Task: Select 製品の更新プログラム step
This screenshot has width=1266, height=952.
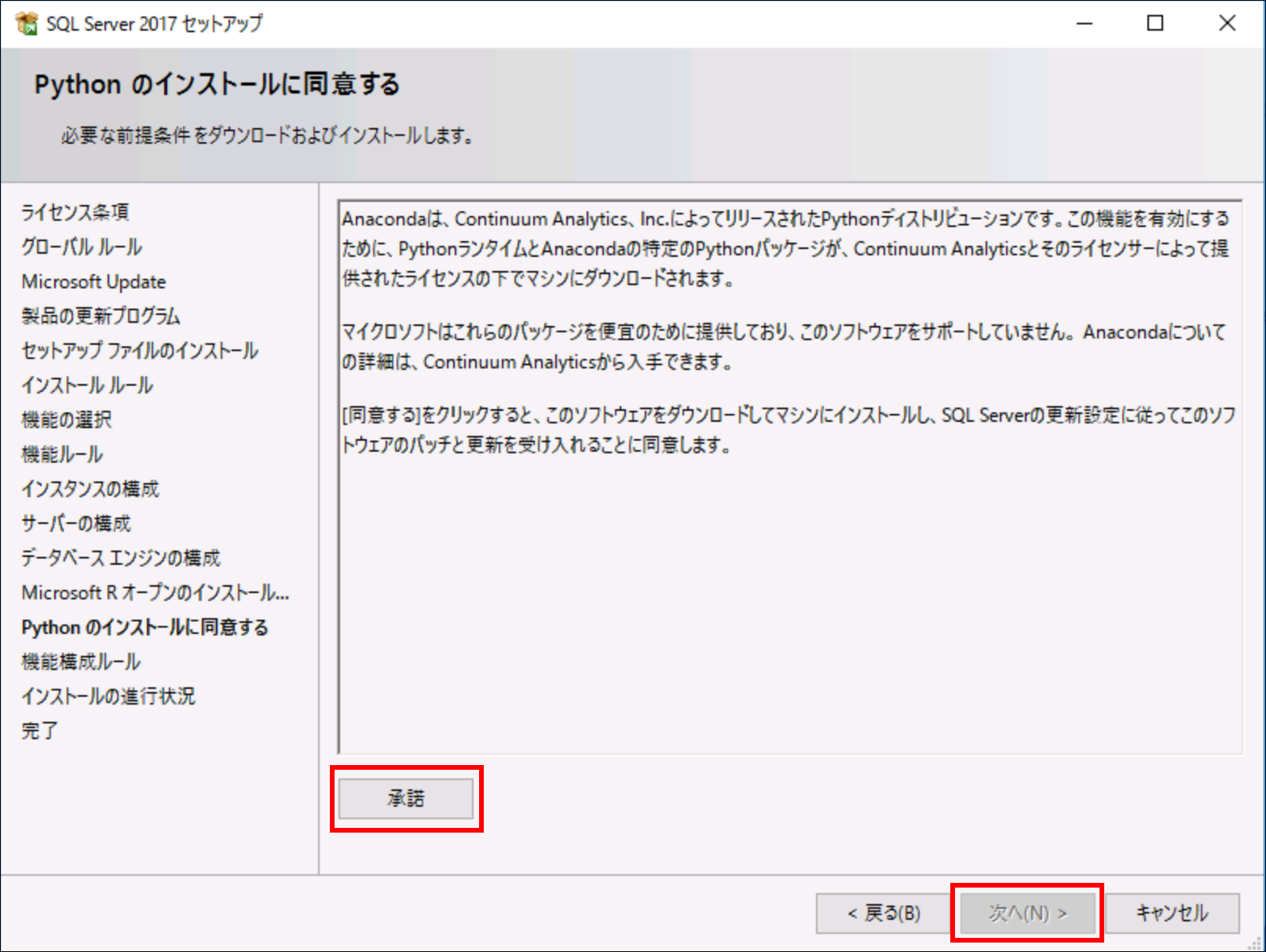Action: [101, 316]
